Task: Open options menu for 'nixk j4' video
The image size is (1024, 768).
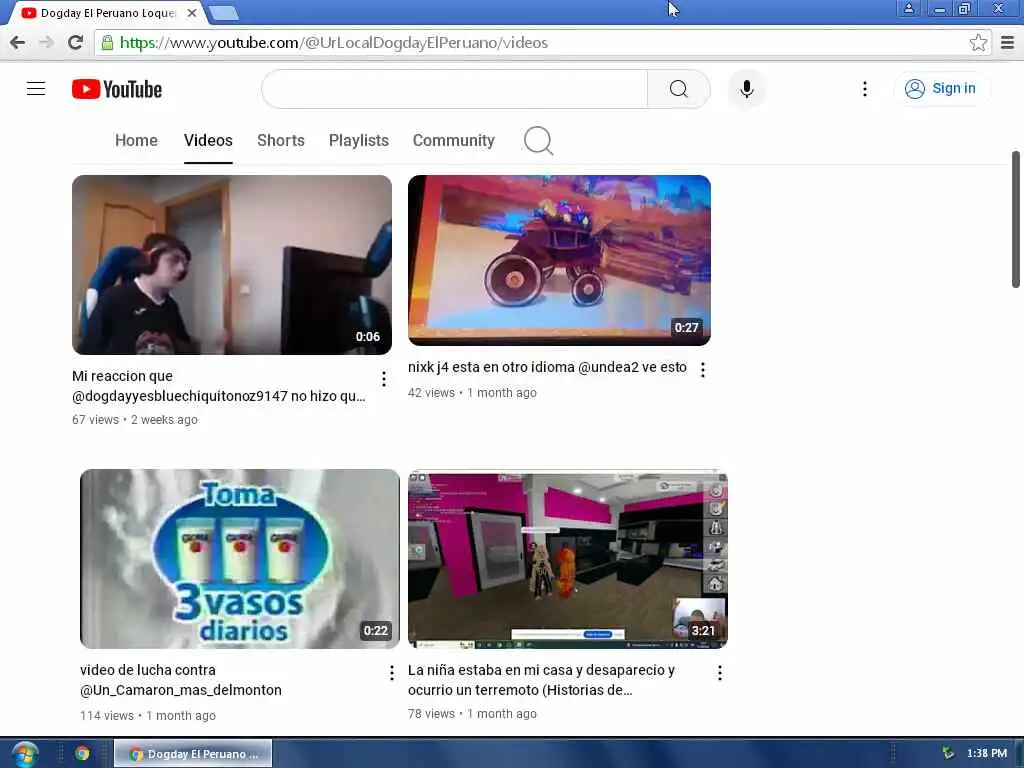Action: [703, 370]
